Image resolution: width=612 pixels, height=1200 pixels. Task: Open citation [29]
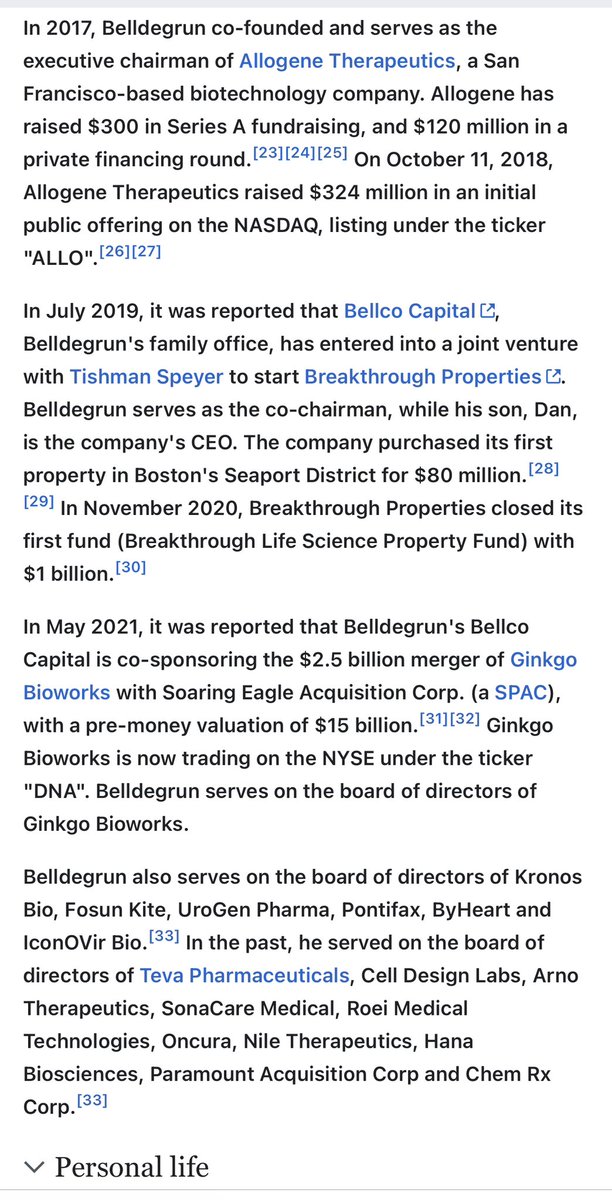tap(39, 502)
